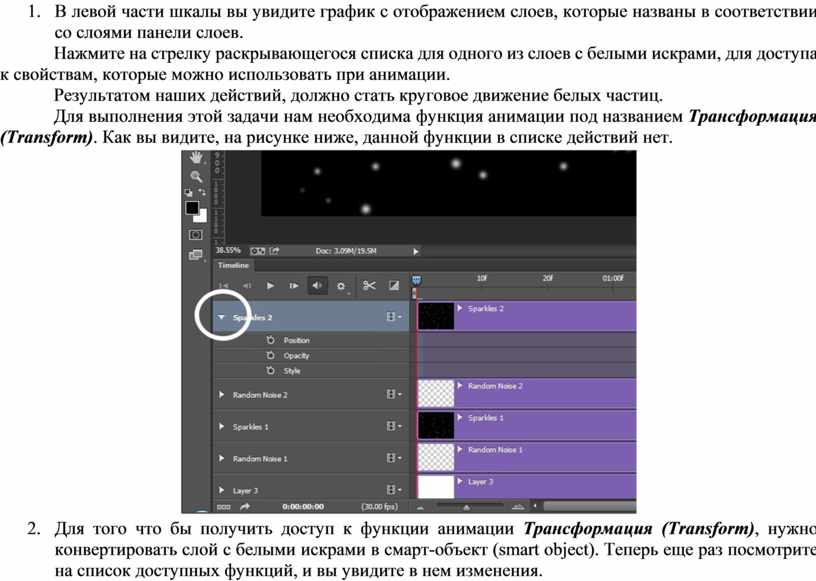
Task: Enable Opacity keyframe stopwatch
Action: [271, 355]
